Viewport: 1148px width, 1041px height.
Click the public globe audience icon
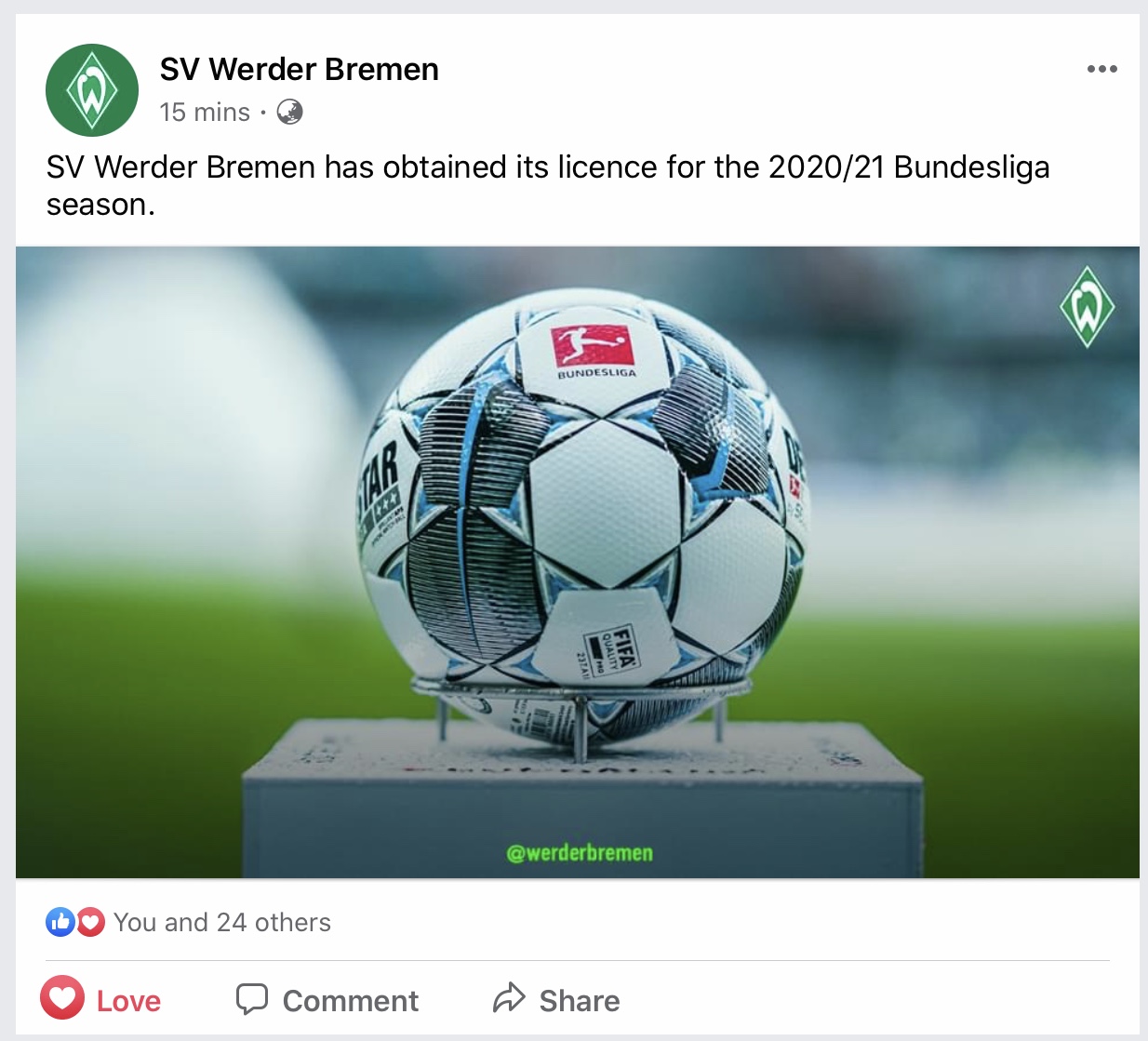tap(290, 113)
